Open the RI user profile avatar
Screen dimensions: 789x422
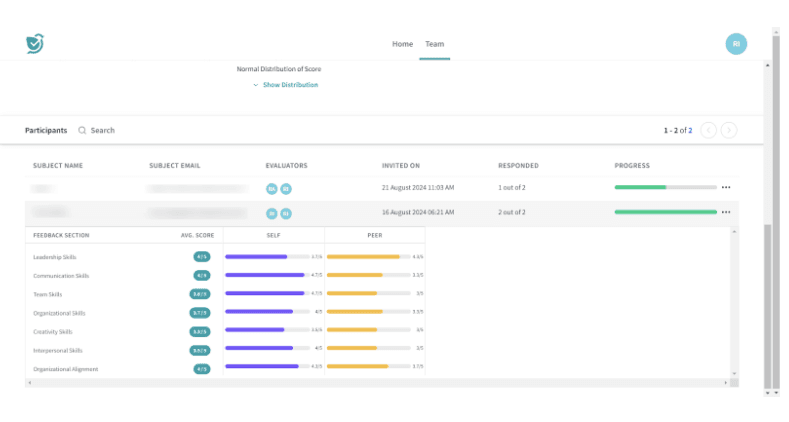736,44
